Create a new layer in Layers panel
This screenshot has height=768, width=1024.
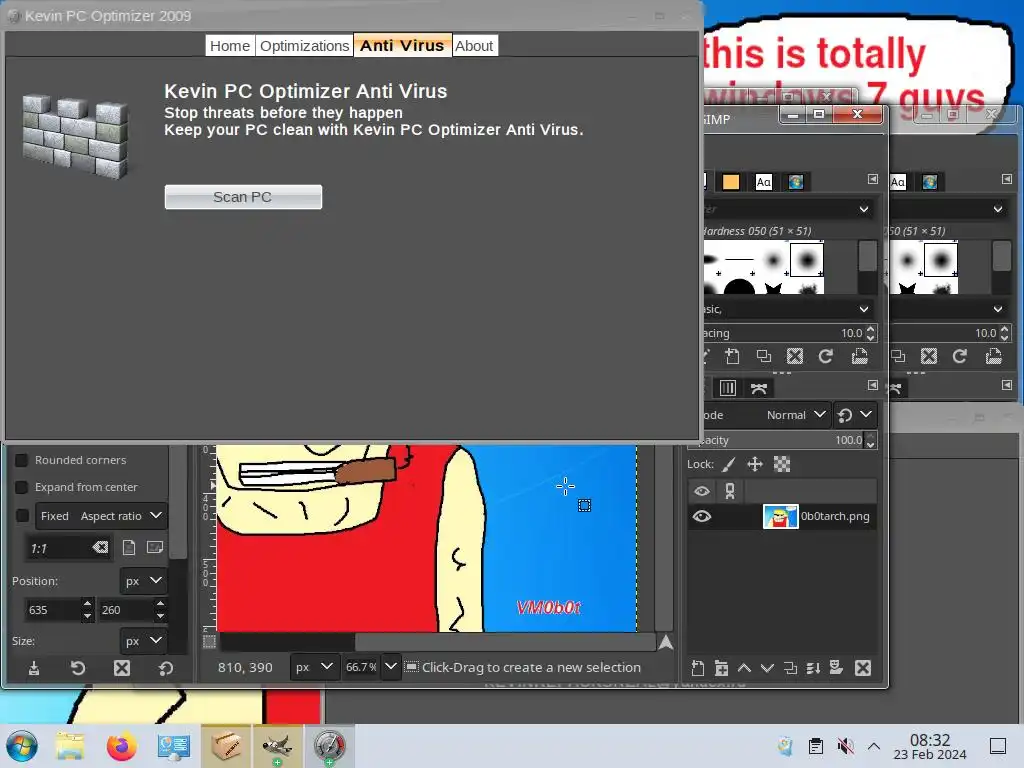tap(697, 667)
